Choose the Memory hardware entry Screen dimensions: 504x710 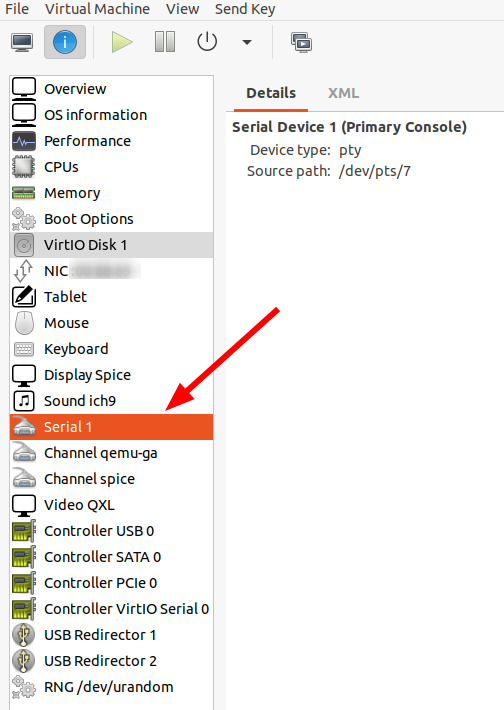(111, 193)
